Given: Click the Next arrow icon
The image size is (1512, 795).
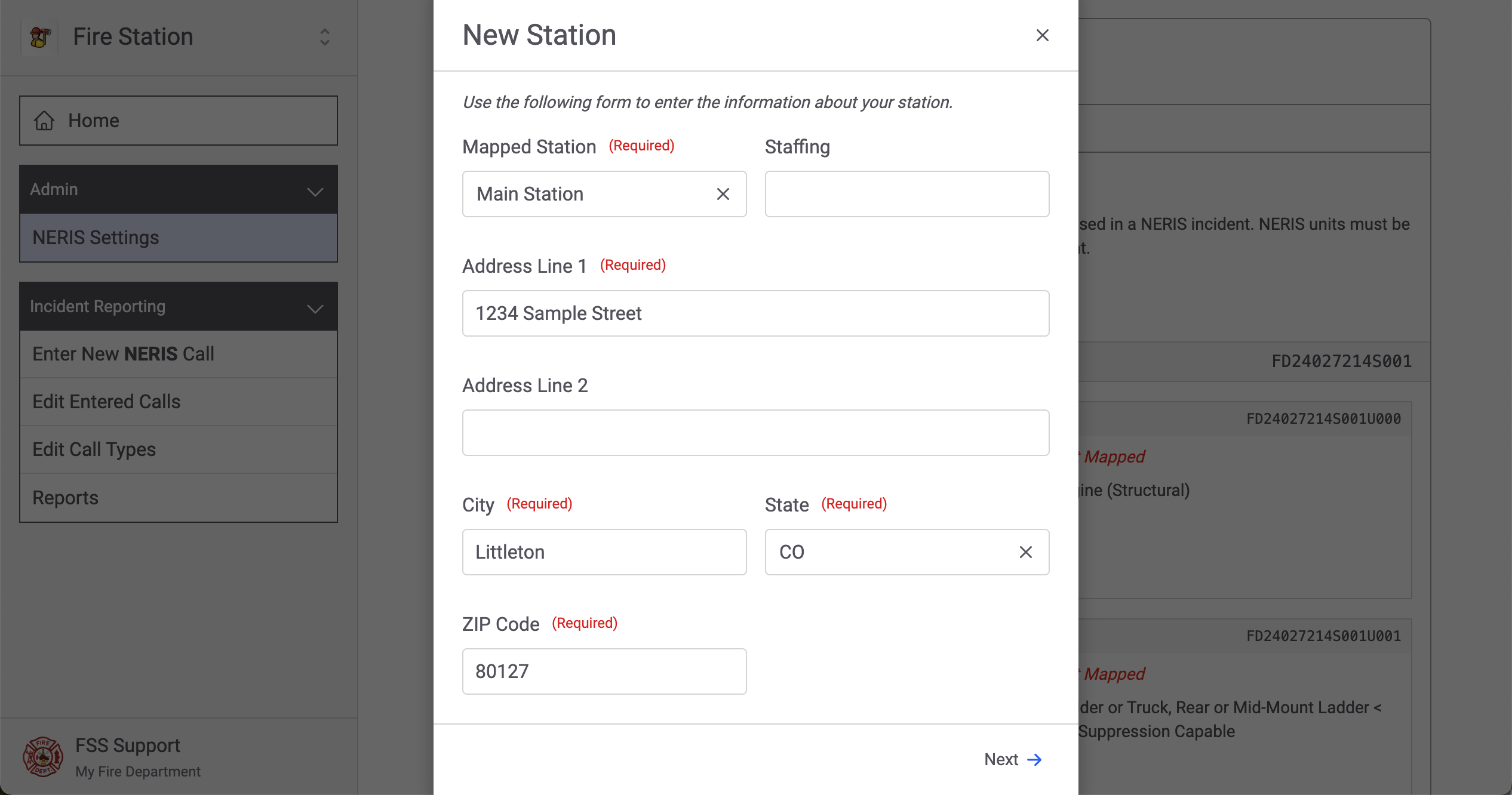Looking at the screenshot, I should pos(1034,759).
